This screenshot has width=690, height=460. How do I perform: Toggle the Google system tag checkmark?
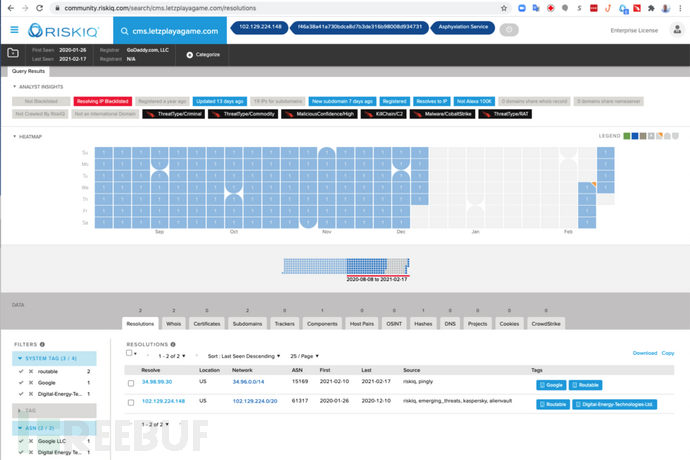(21, 383)
